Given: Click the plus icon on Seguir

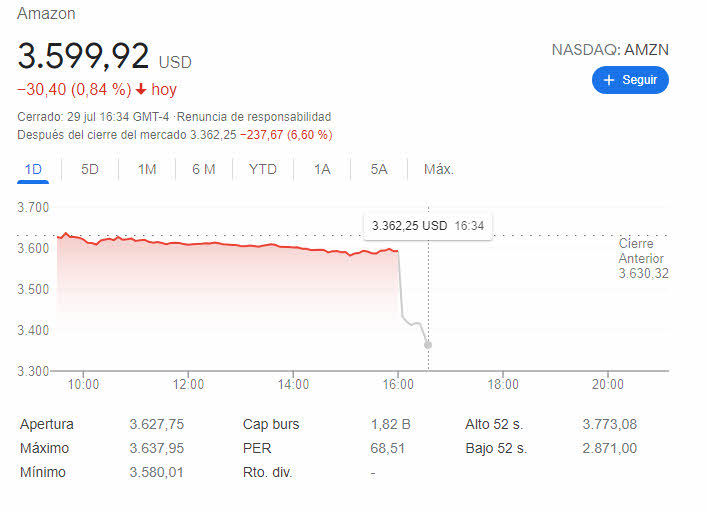Looking at the screenshot, I should click(609, 80).
